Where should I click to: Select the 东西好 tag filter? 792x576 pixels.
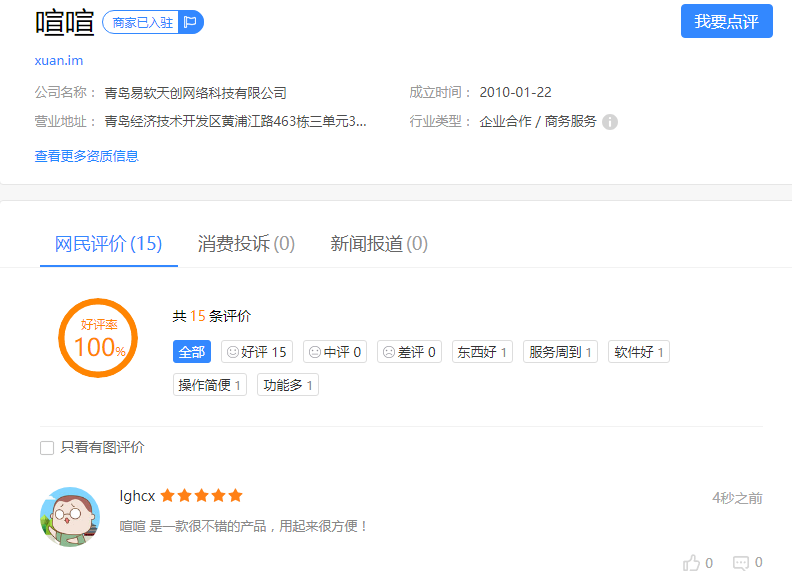pos(482,352)
